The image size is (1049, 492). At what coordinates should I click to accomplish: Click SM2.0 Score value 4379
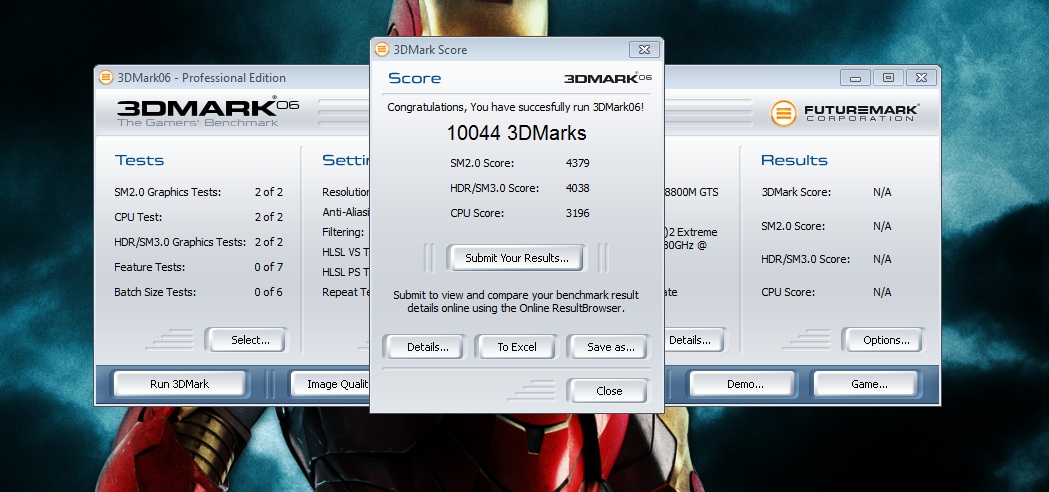577,163
